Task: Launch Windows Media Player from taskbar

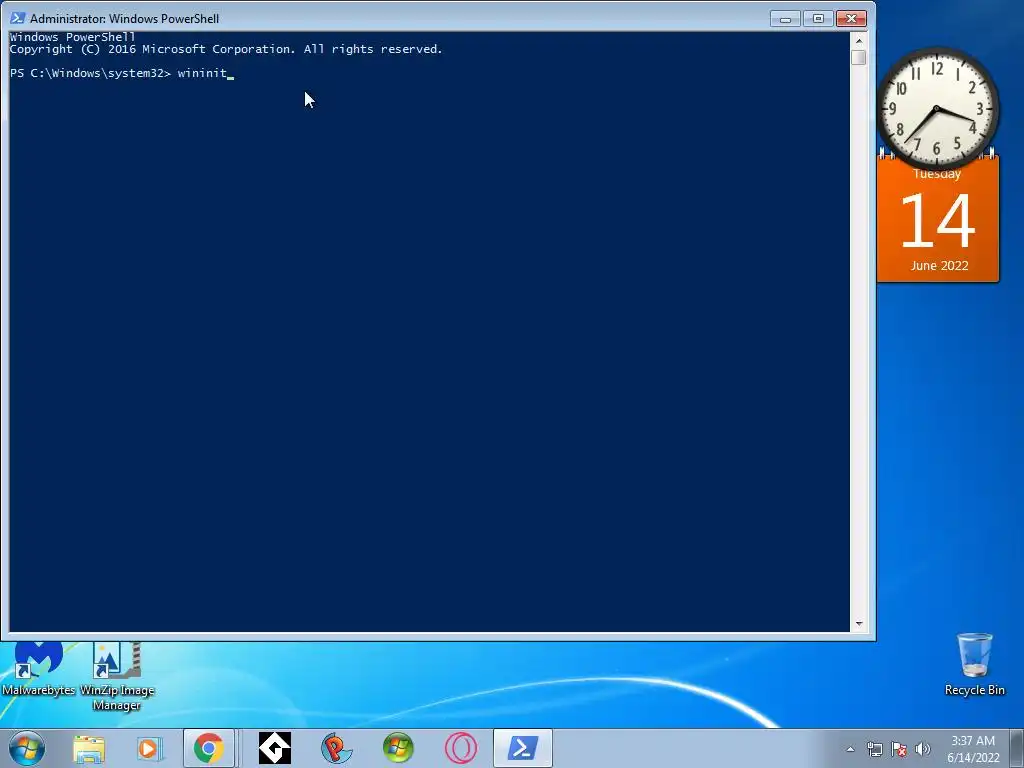Action: pyautogui.click(x=150, y=748)
